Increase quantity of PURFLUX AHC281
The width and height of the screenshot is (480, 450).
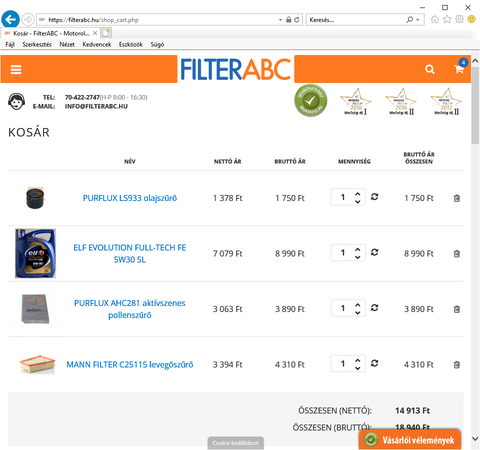tap(358, 304)
